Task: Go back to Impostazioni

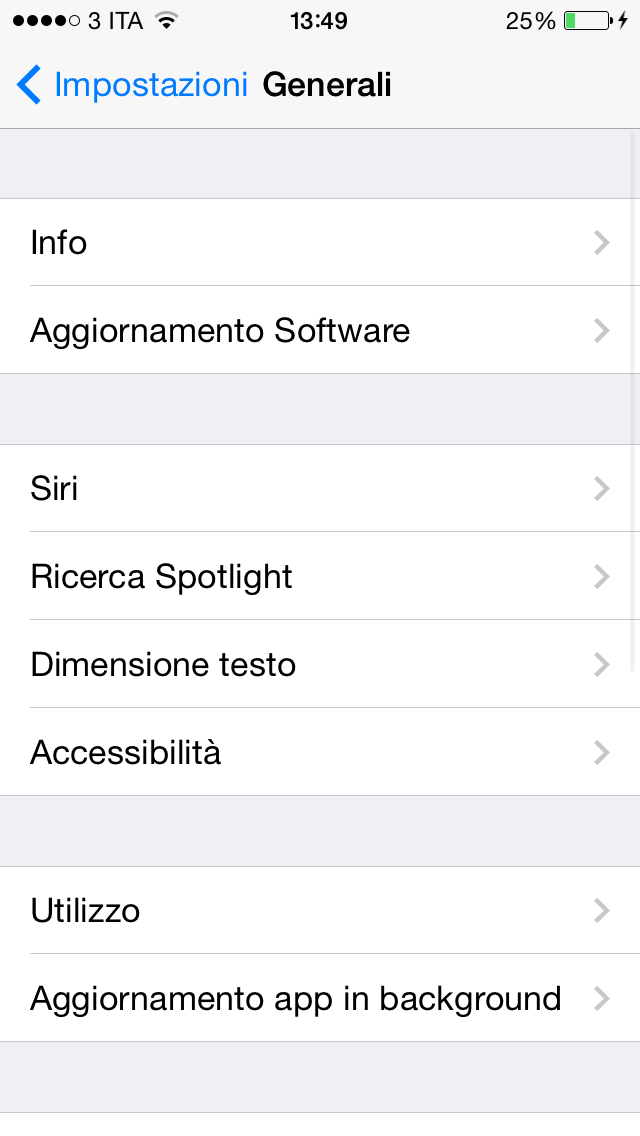Action: (x=150, y=86)
